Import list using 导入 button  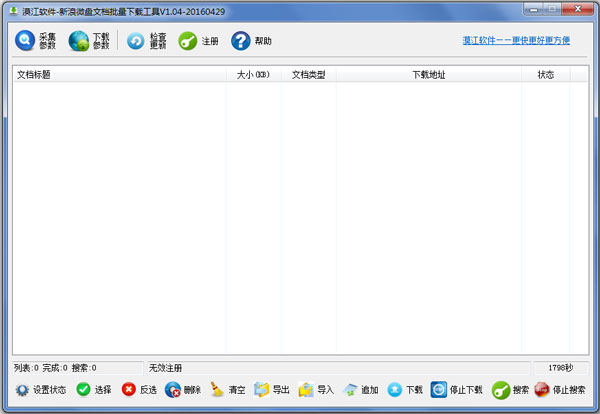coord(316,390)
